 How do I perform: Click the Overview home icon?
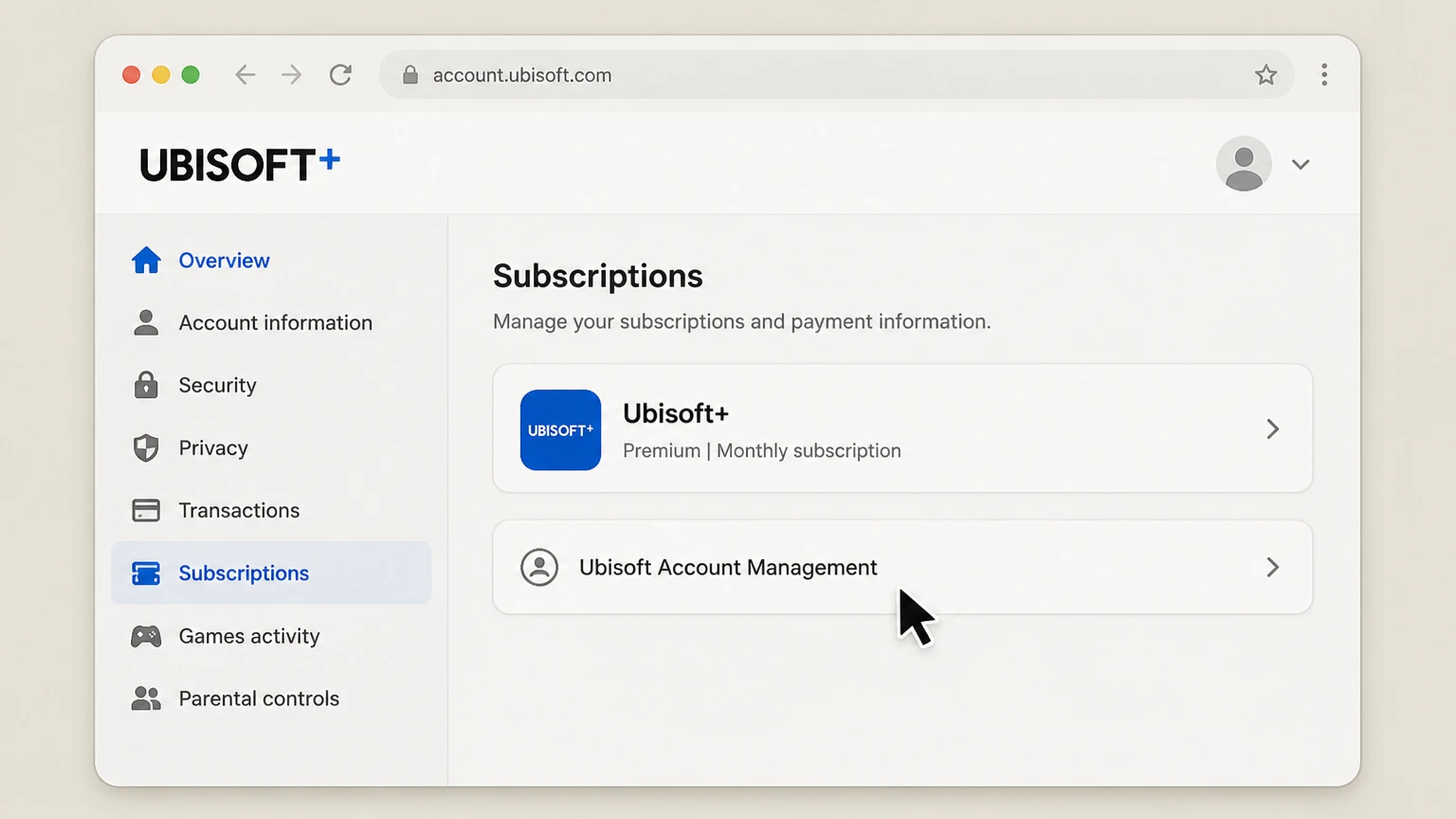[x=146, y=260]
